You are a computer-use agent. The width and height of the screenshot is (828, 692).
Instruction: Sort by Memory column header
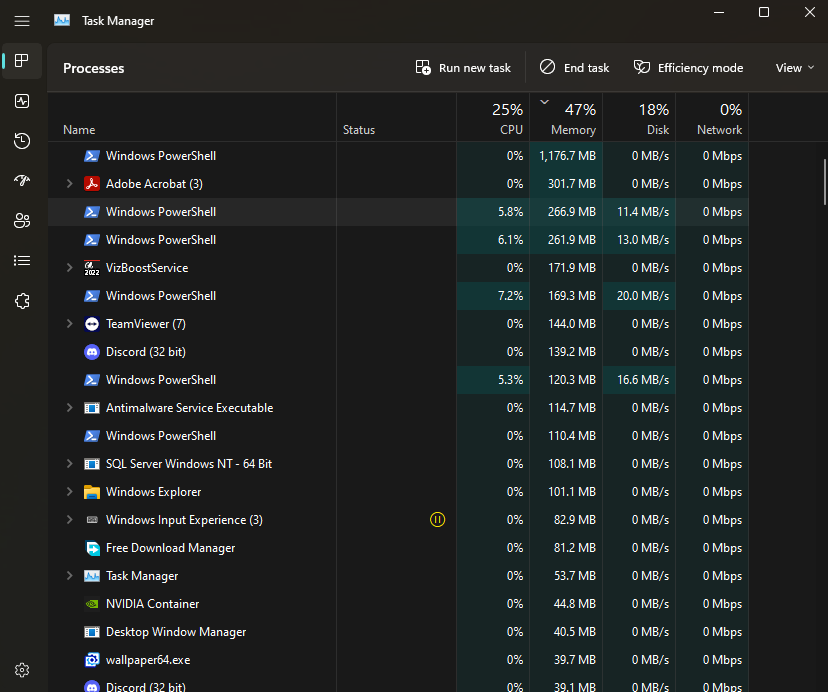point(566,117)
